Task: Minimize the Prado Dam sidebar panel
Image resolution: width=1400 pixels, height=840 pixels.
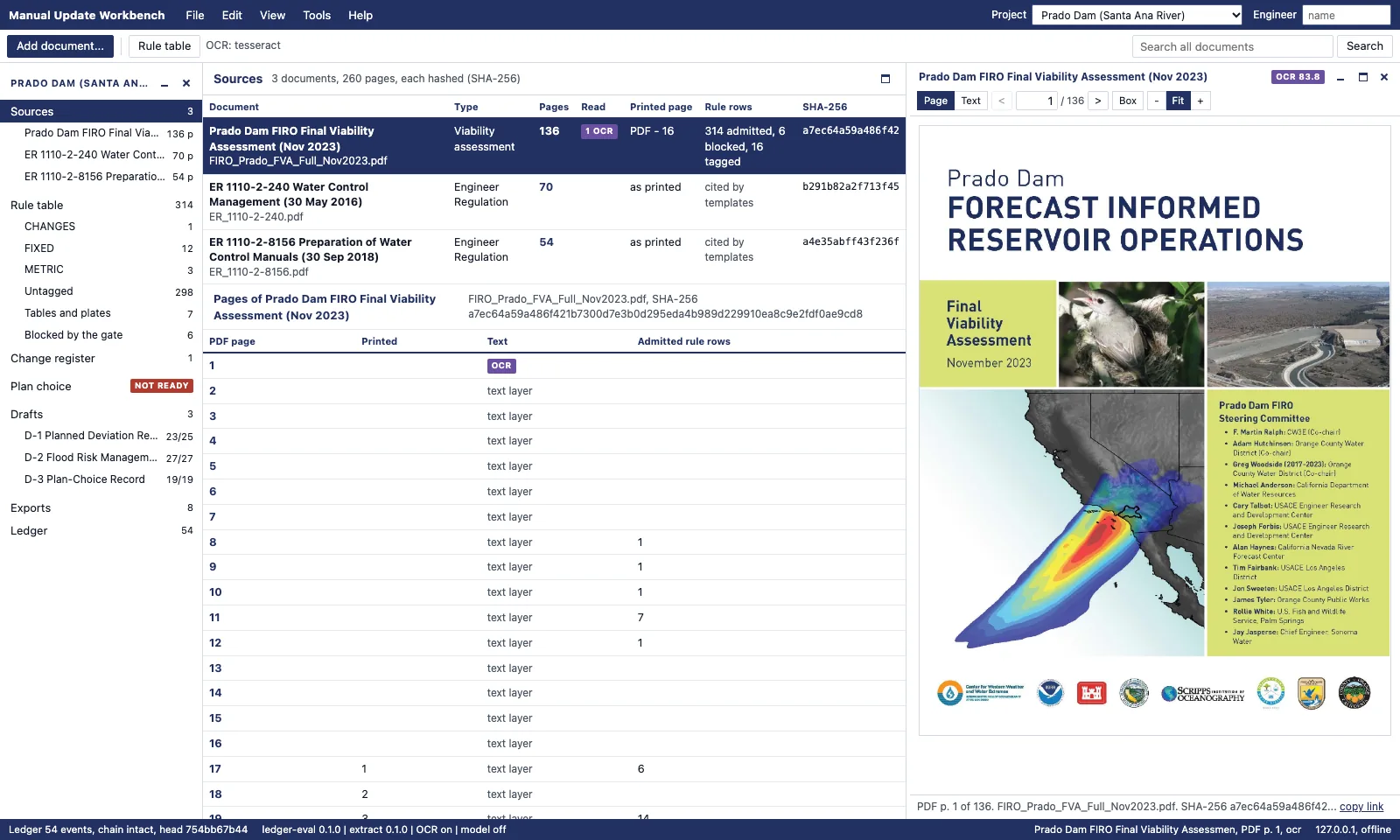Action: click(x=164, y=84)
